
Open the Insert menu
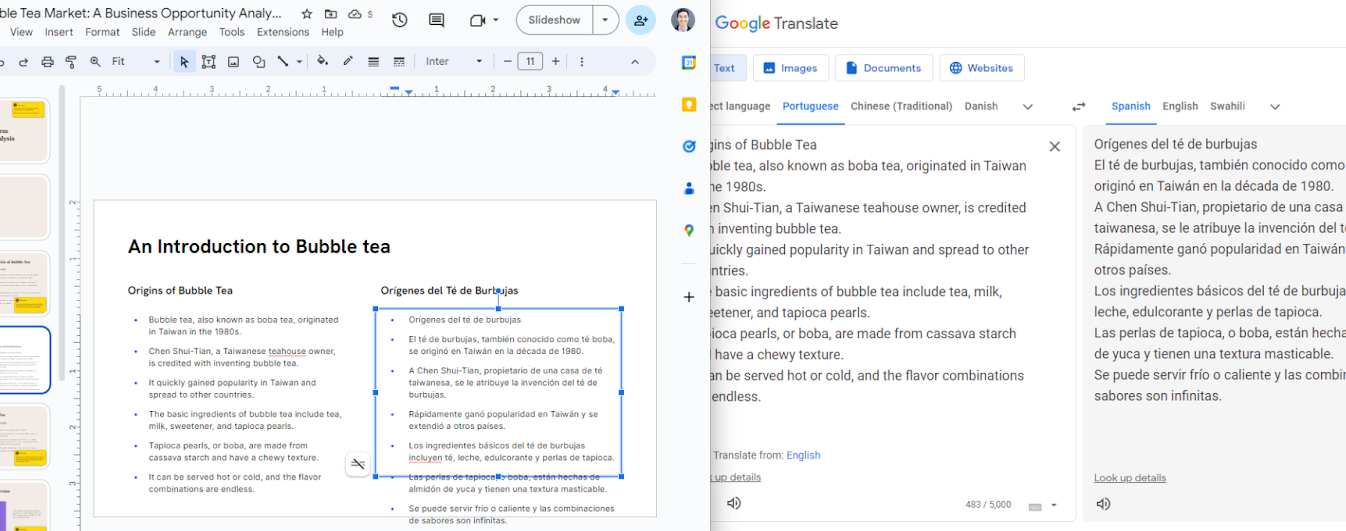click(x=59, y=32)
